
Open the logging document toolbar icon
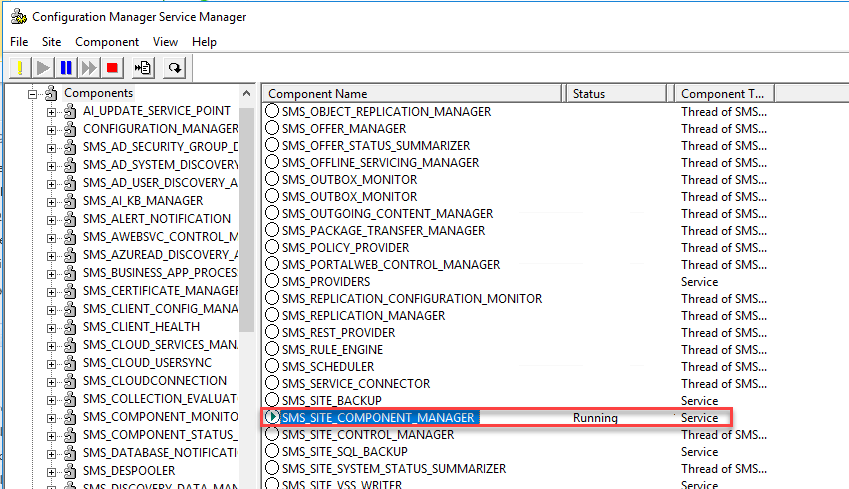point(143,68)
